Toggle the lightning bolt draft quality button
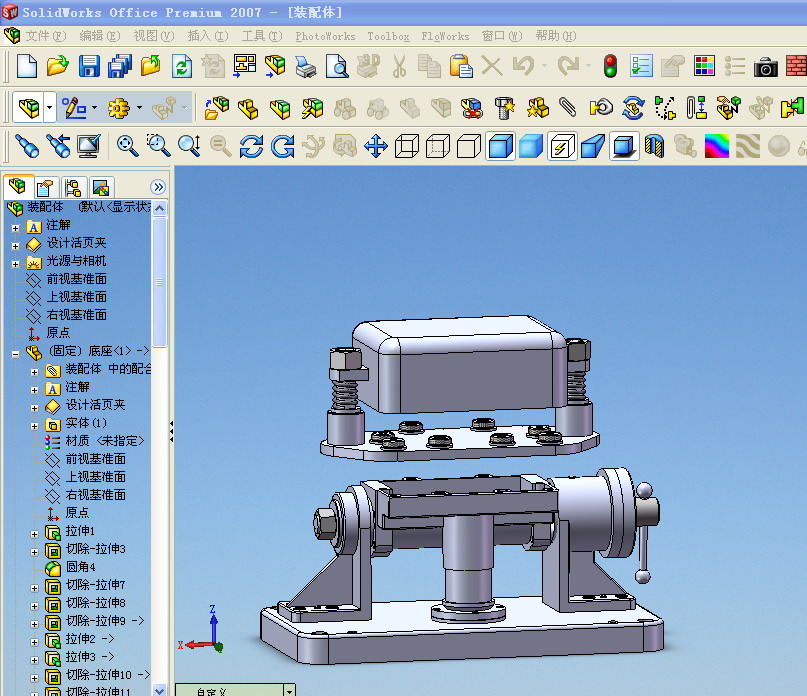This screenshot has height=696, width=807. pyautogui.click(x=562, y=146)
